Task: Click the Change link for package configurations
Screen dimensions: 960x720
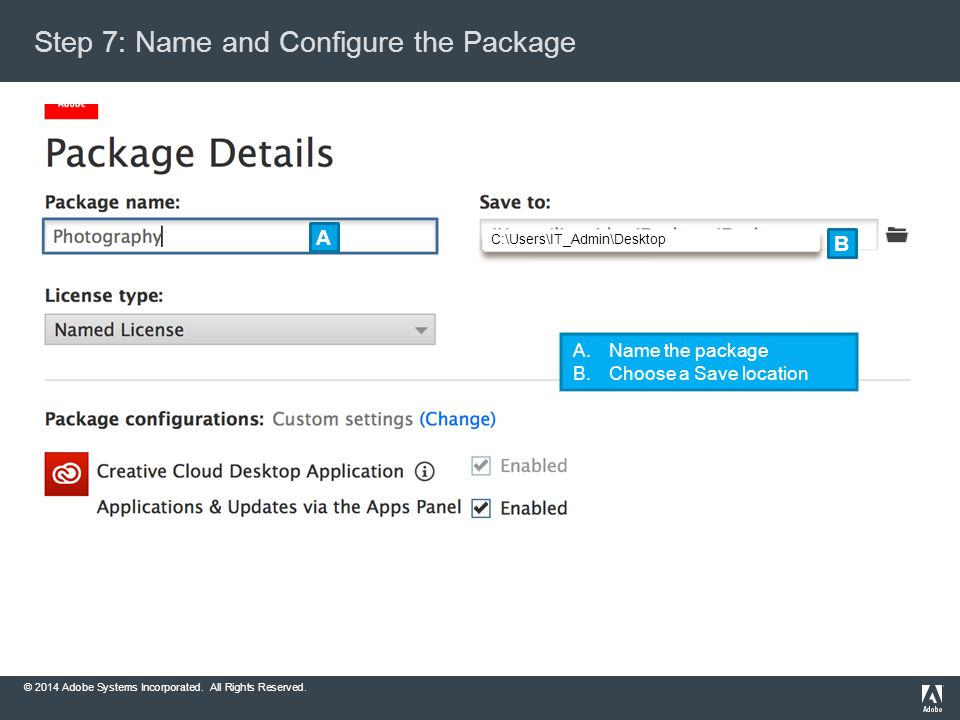Action: 457,419
